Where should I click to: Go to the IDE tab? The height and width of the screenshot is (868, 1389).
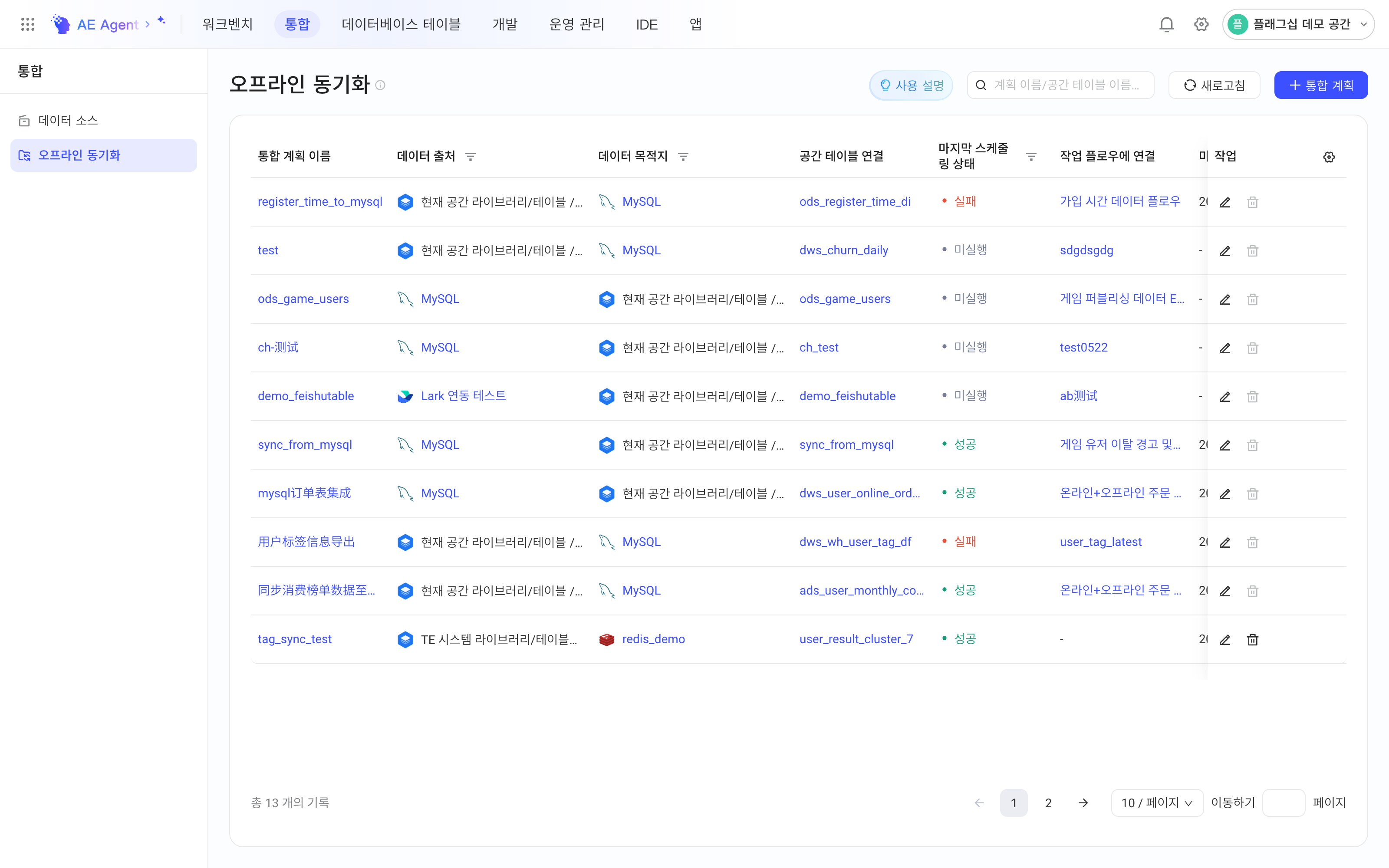coord(646,25)
